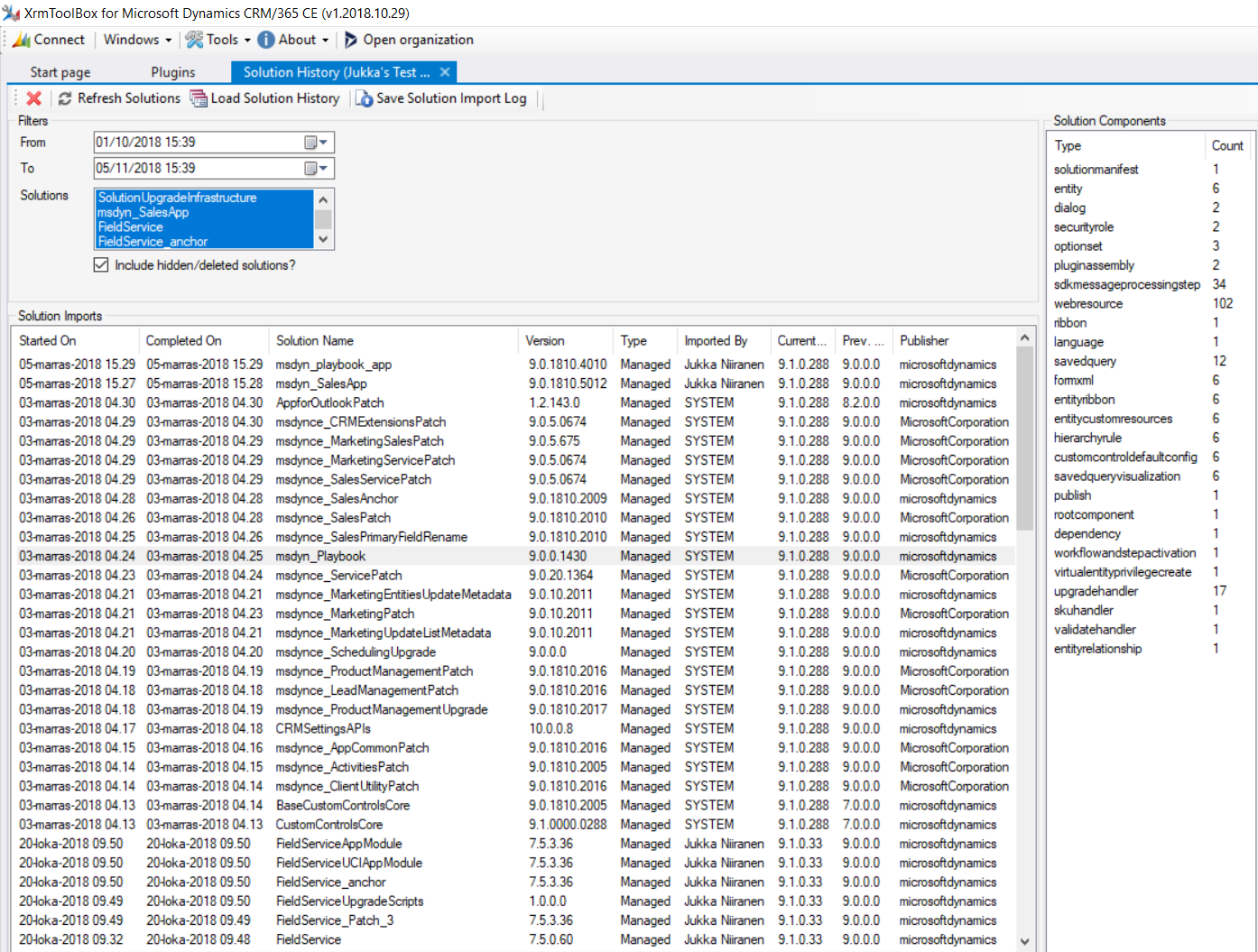The image size is (1258, 952).
Task: Select the CustomControlsCore import row
Action: coord(513,825)
